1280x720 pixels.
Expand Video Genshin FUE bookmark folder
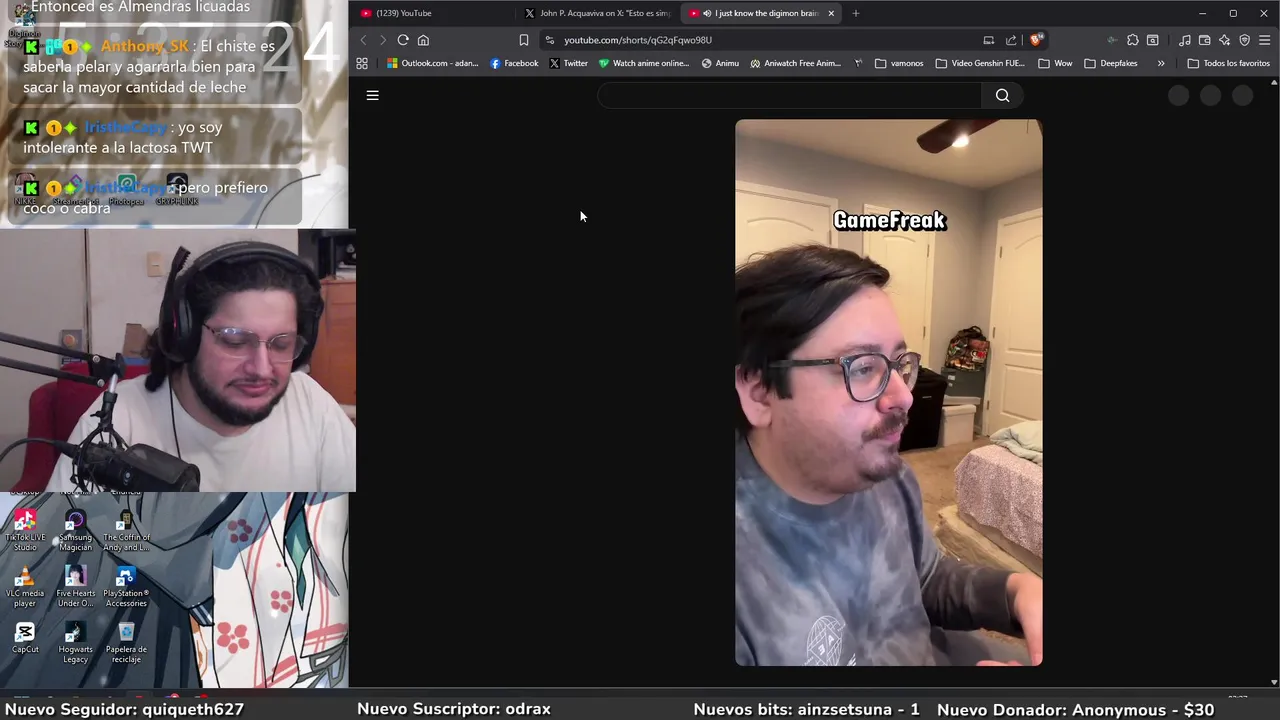tap(980, 63)
